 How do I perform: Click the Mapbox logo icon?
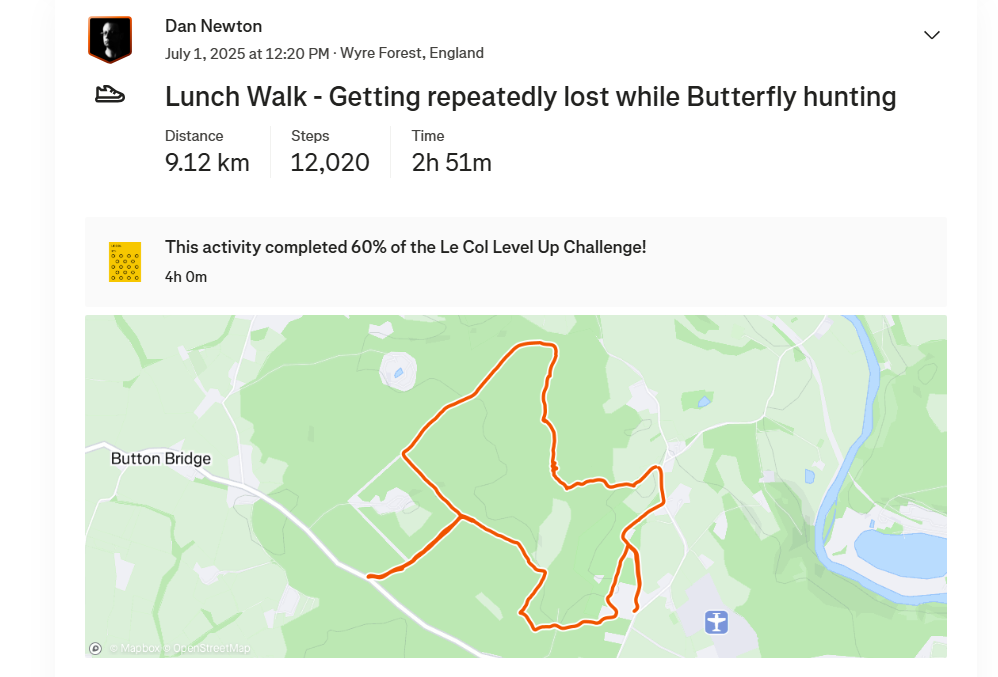[95, 648]
